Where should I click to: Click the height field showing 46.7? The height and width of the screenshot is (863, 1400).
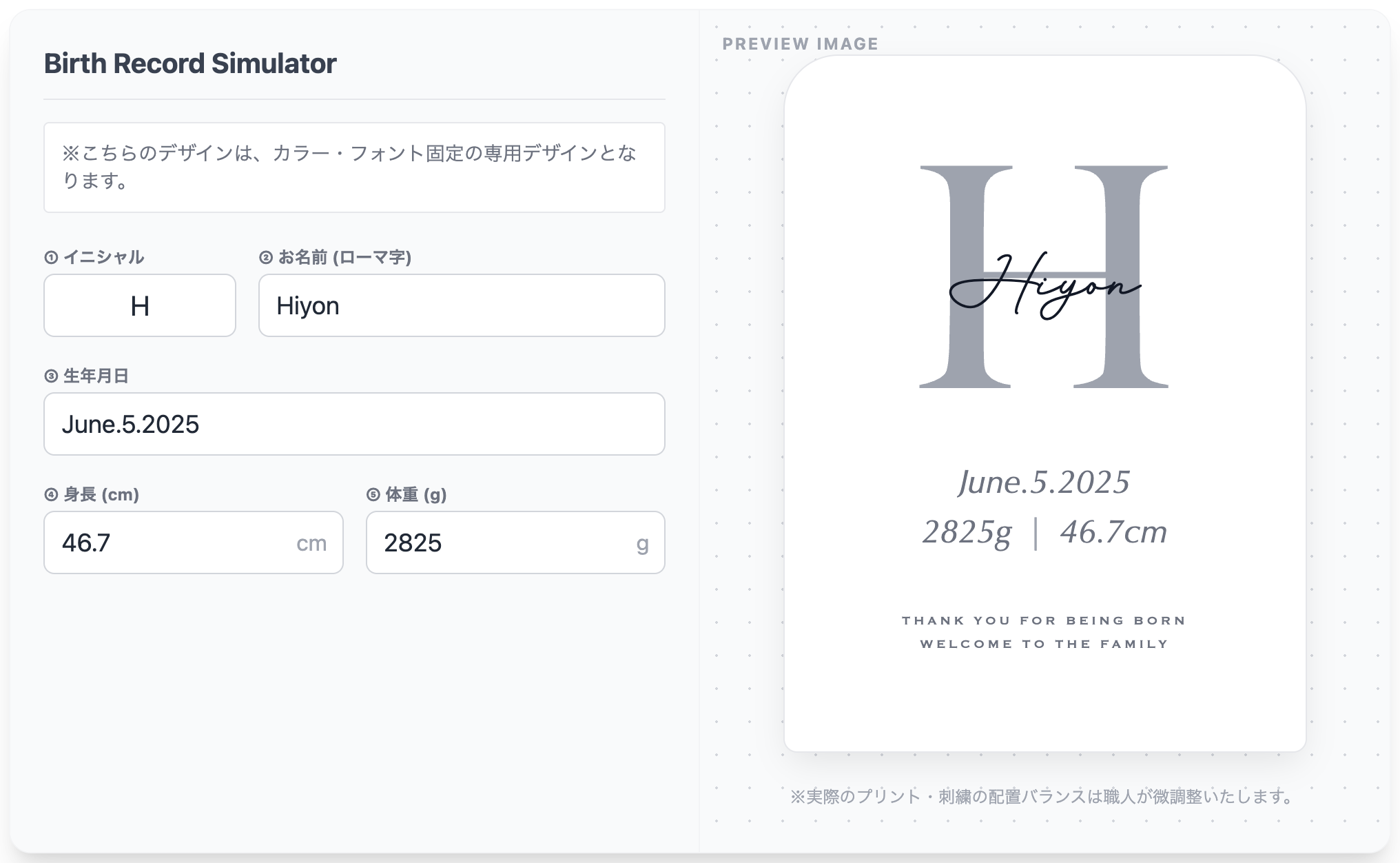pos(194,542)
